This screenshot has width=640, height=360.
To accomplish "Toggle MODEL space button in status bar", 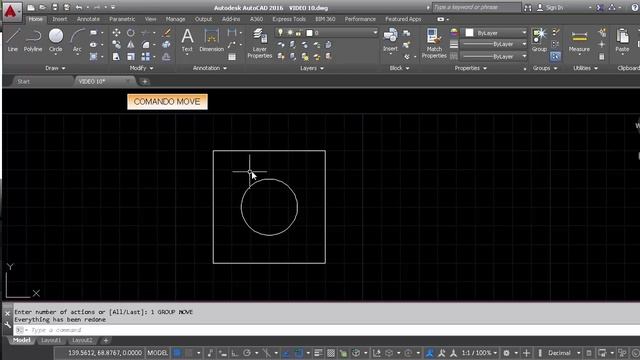I will click(157, 353).
